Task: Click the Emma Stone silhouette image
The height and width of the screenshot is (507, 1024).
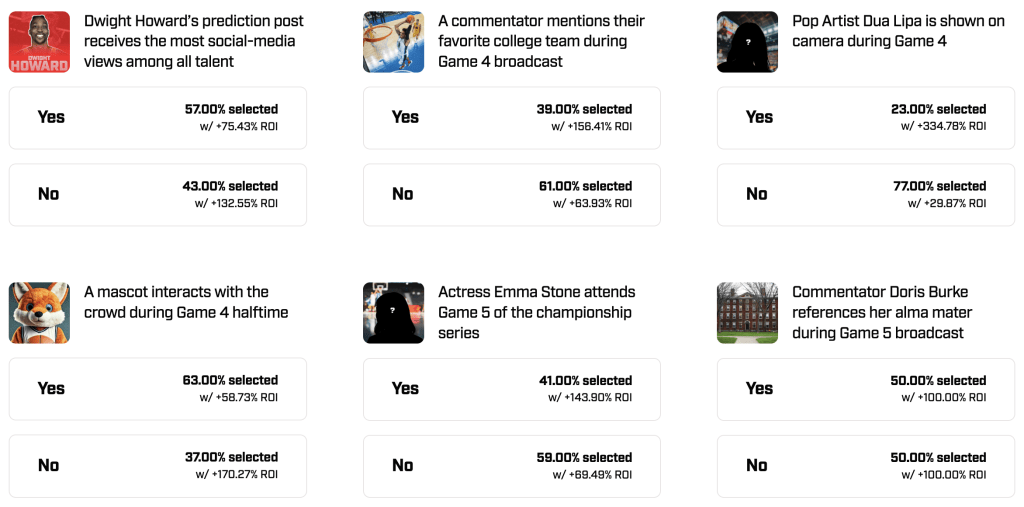Action: click(393, 313)
